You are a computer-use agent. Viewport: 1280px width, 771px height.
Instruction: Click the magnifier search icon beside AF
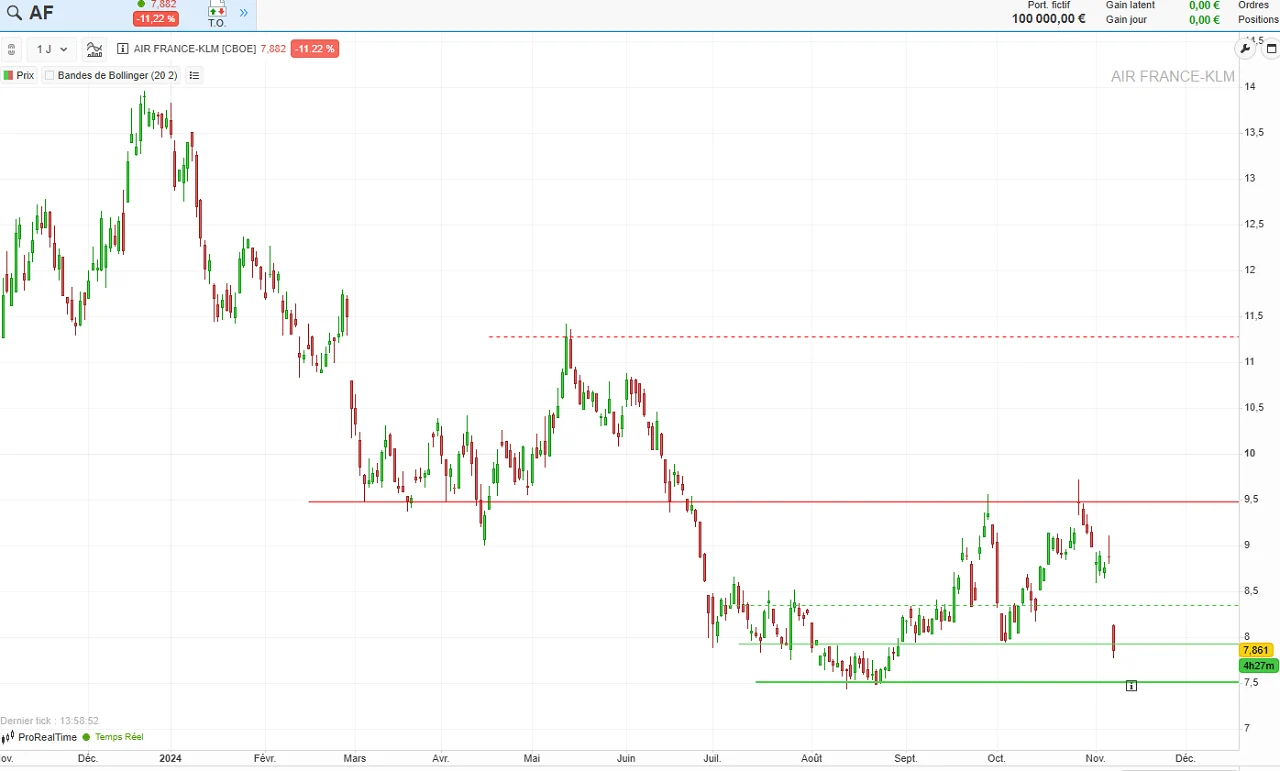coord(15,13)
